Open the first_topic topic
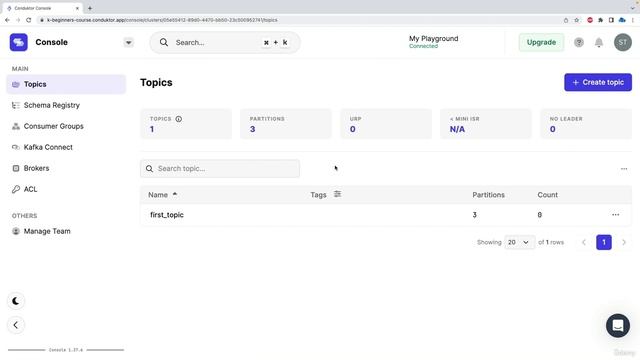 [167, 215]
